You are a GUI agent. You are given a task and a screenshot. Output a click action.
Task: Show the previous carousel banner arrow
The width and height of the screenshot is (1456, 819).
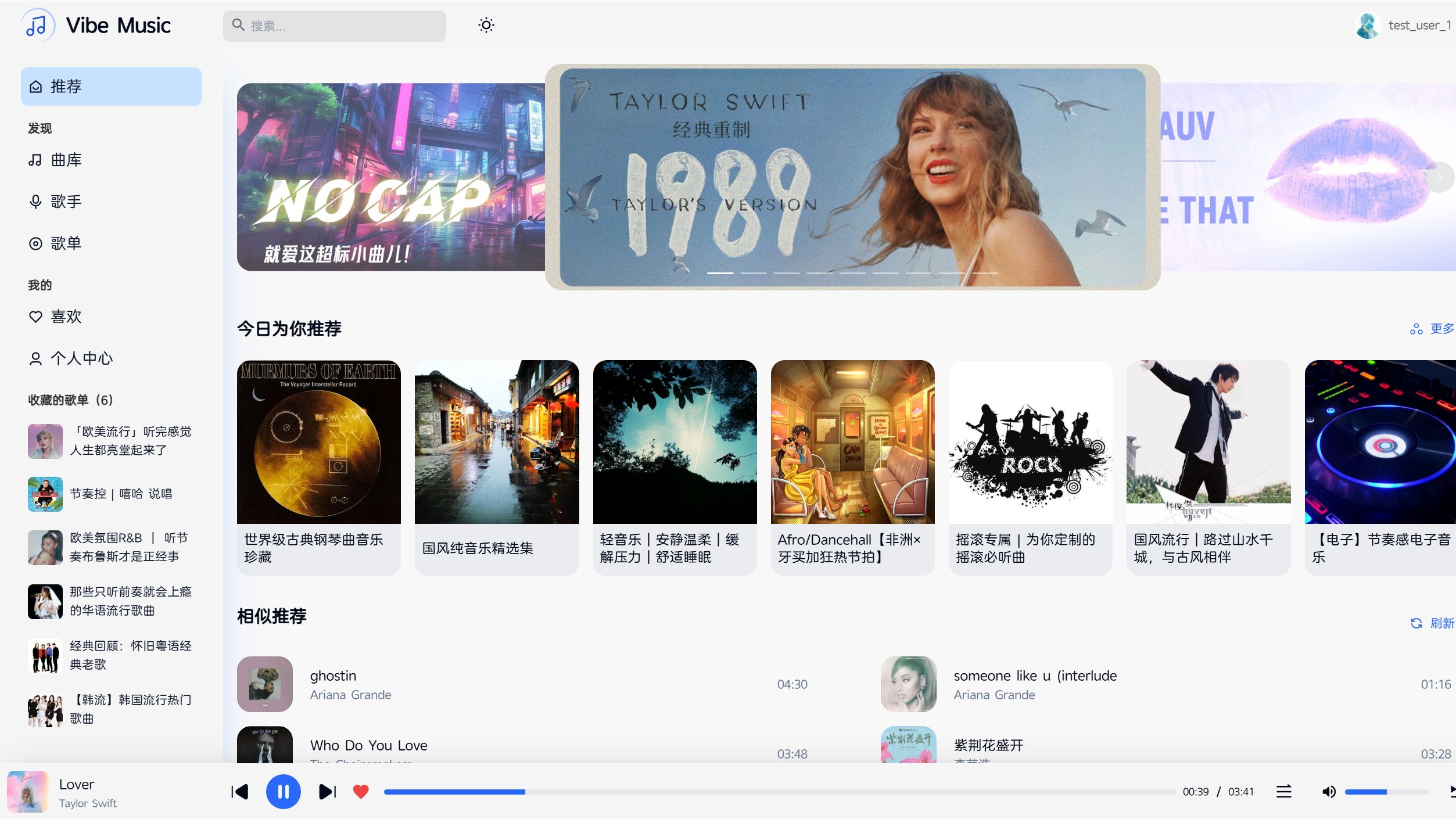point(266,177)
